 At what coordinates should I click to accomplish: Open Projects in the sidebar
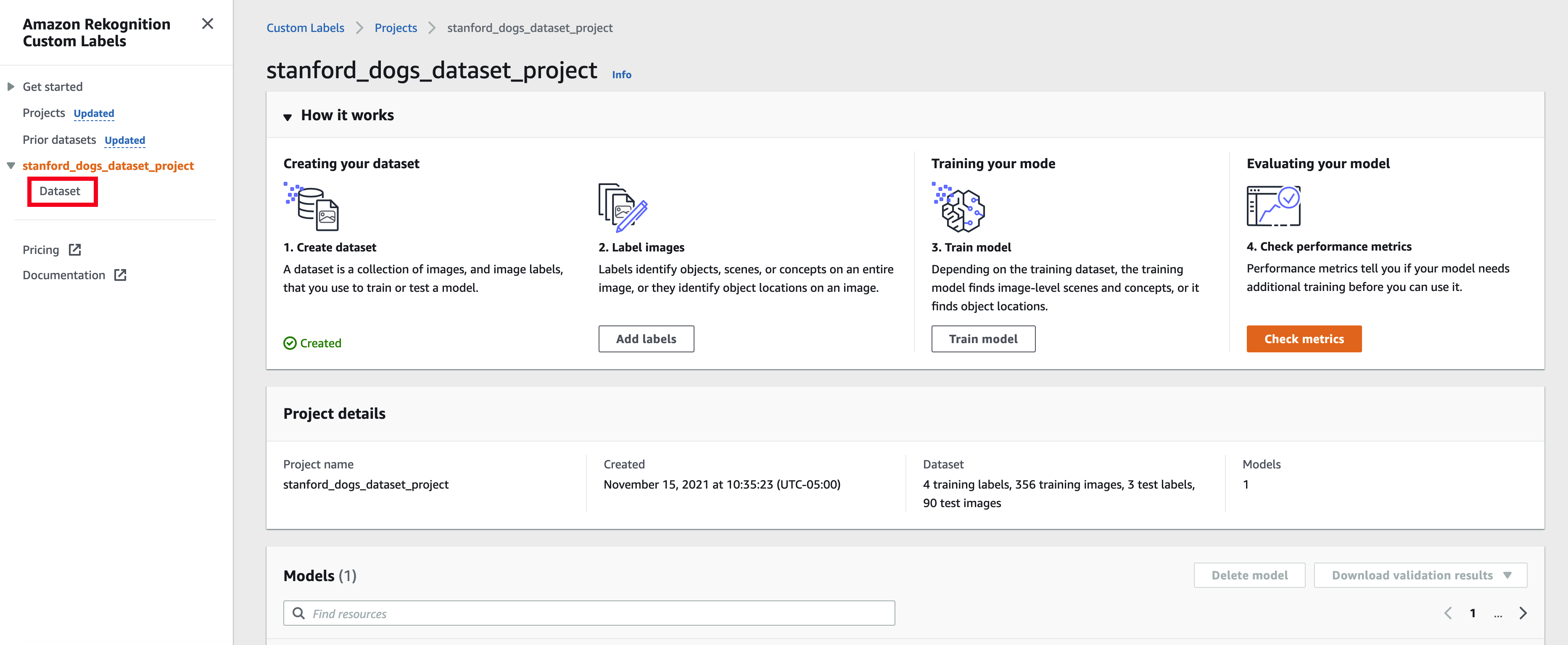click(44, 113)
